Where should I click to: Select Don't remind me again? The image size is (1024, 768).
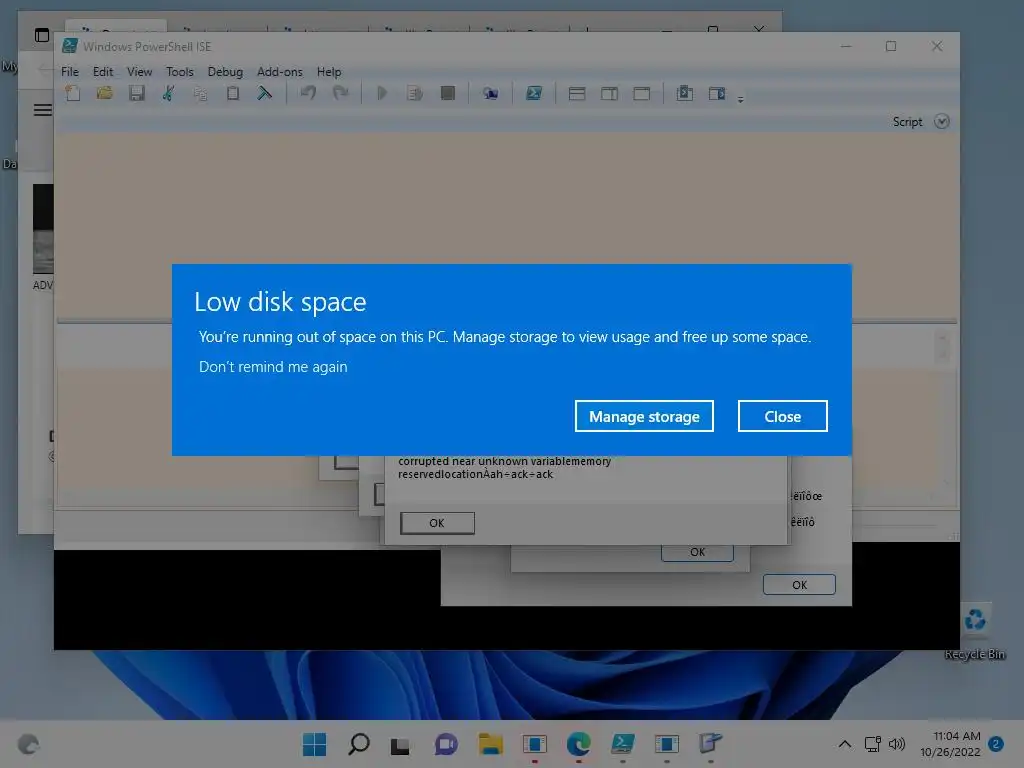(x=273, y=366)
